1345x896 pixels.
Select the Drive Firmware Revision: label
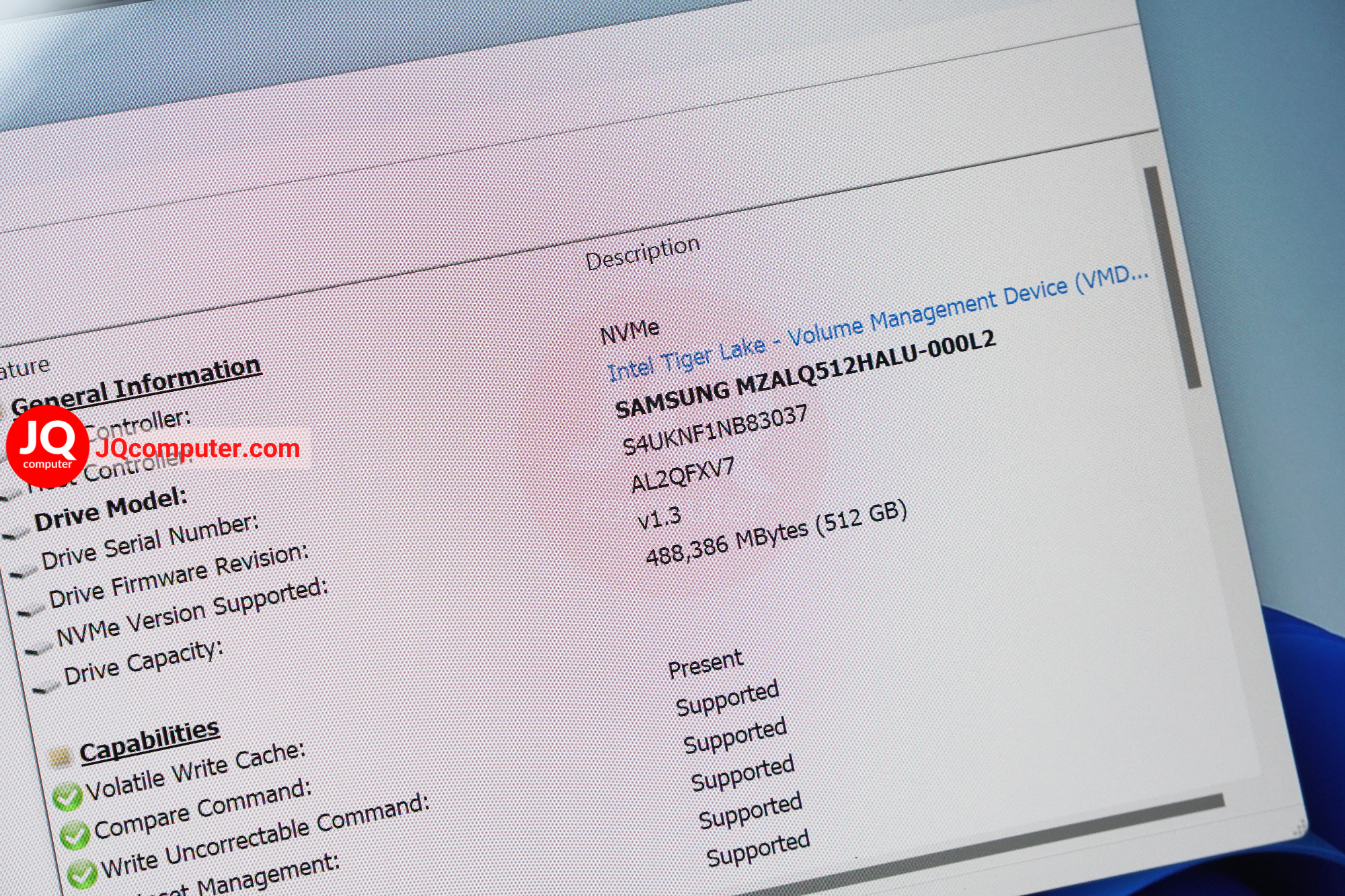pos(179,575)
